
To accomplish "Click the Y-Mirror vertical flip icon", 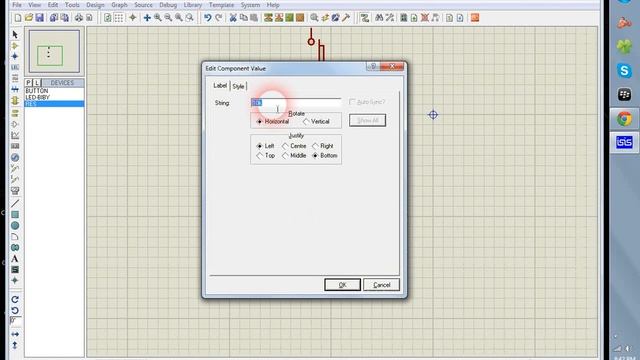I will pyautogui.click(x=15, y=345).
